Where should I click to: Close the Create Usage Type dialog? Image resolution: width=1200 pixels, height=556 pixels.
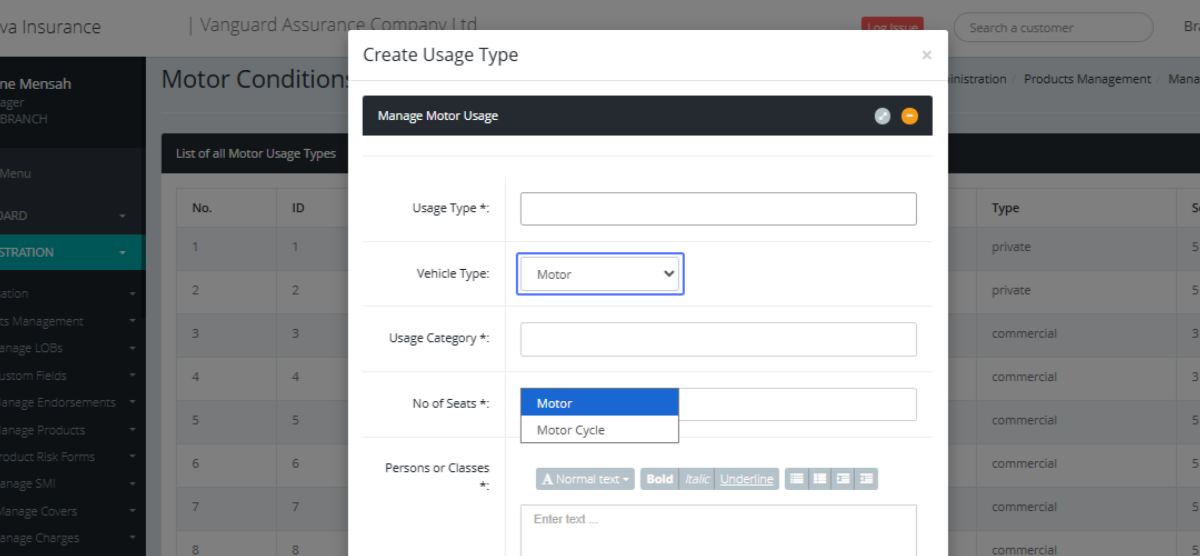point(926,55)
